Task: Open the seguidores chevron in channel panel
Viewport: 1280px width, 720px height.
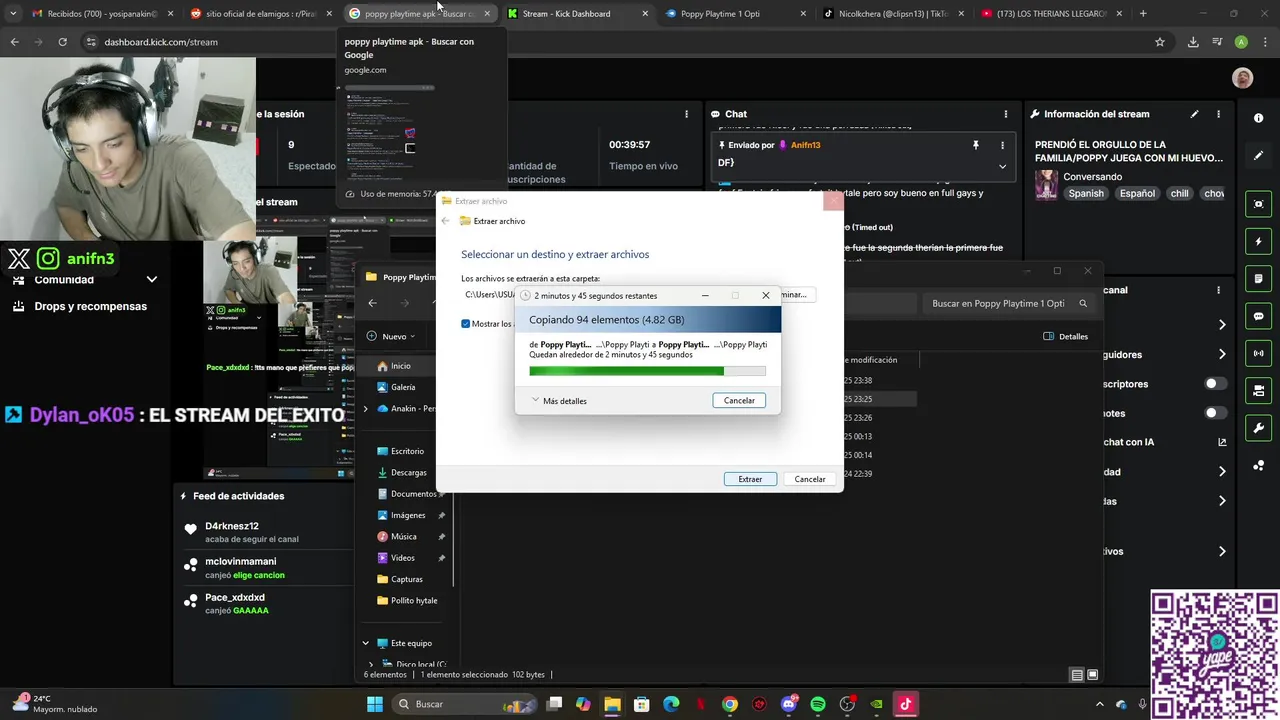Action: [1222, 354]
